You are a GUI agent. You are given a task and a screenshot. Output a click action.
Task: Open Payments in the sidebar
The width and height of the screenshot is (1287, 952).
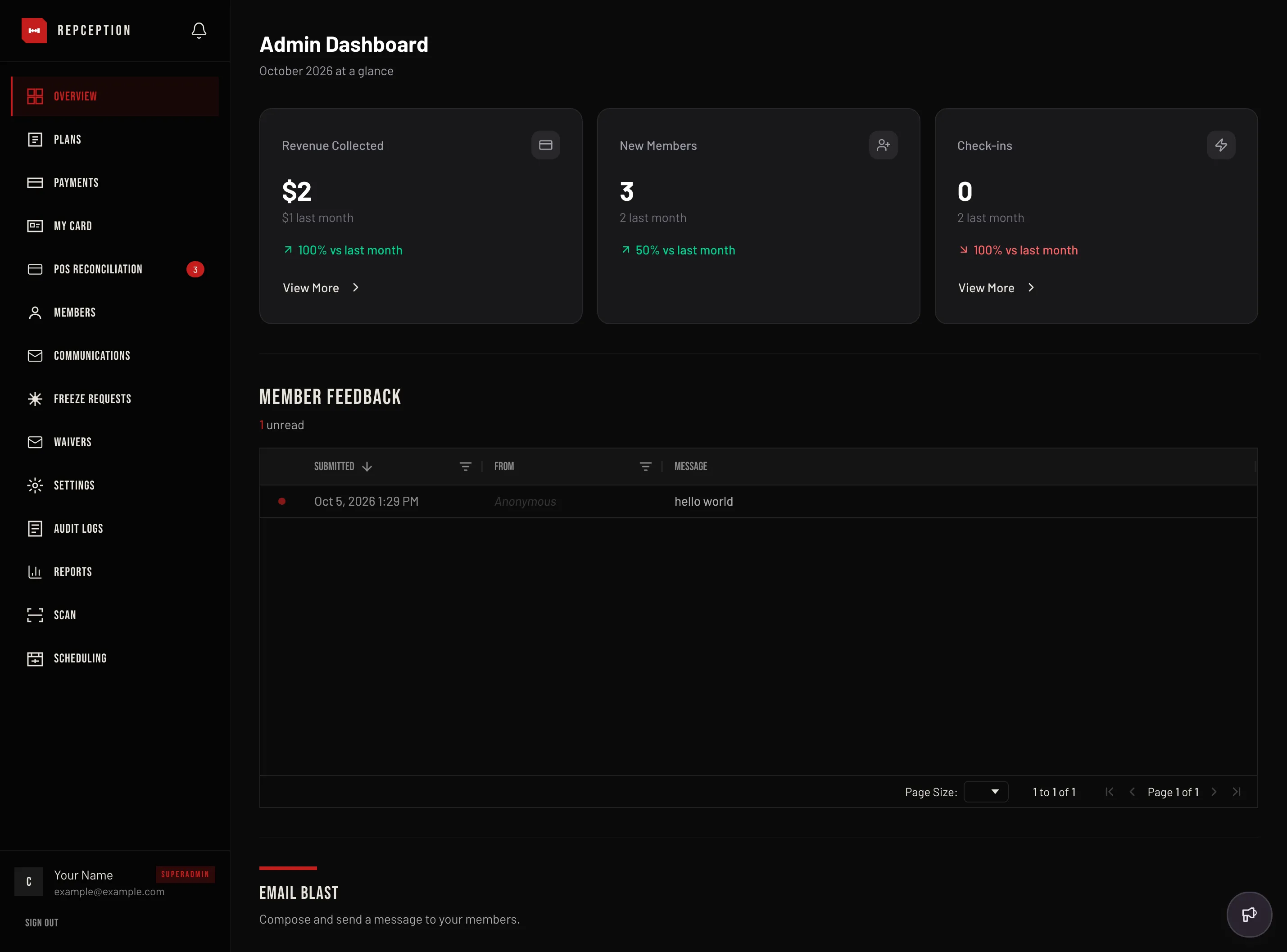(x=115, y=183)
